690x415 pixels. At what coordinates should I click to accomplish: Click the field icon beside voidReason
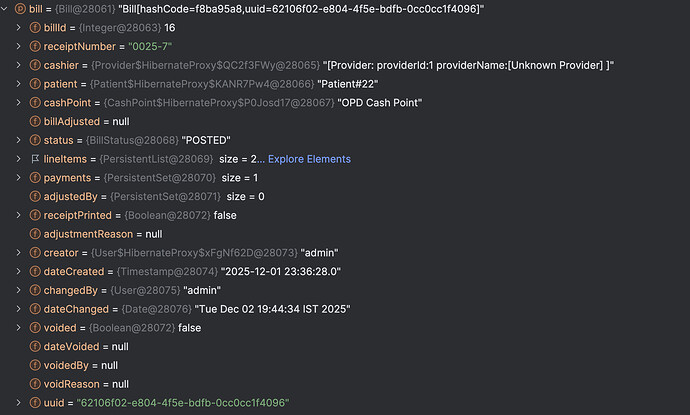click(x=36, y=384)
